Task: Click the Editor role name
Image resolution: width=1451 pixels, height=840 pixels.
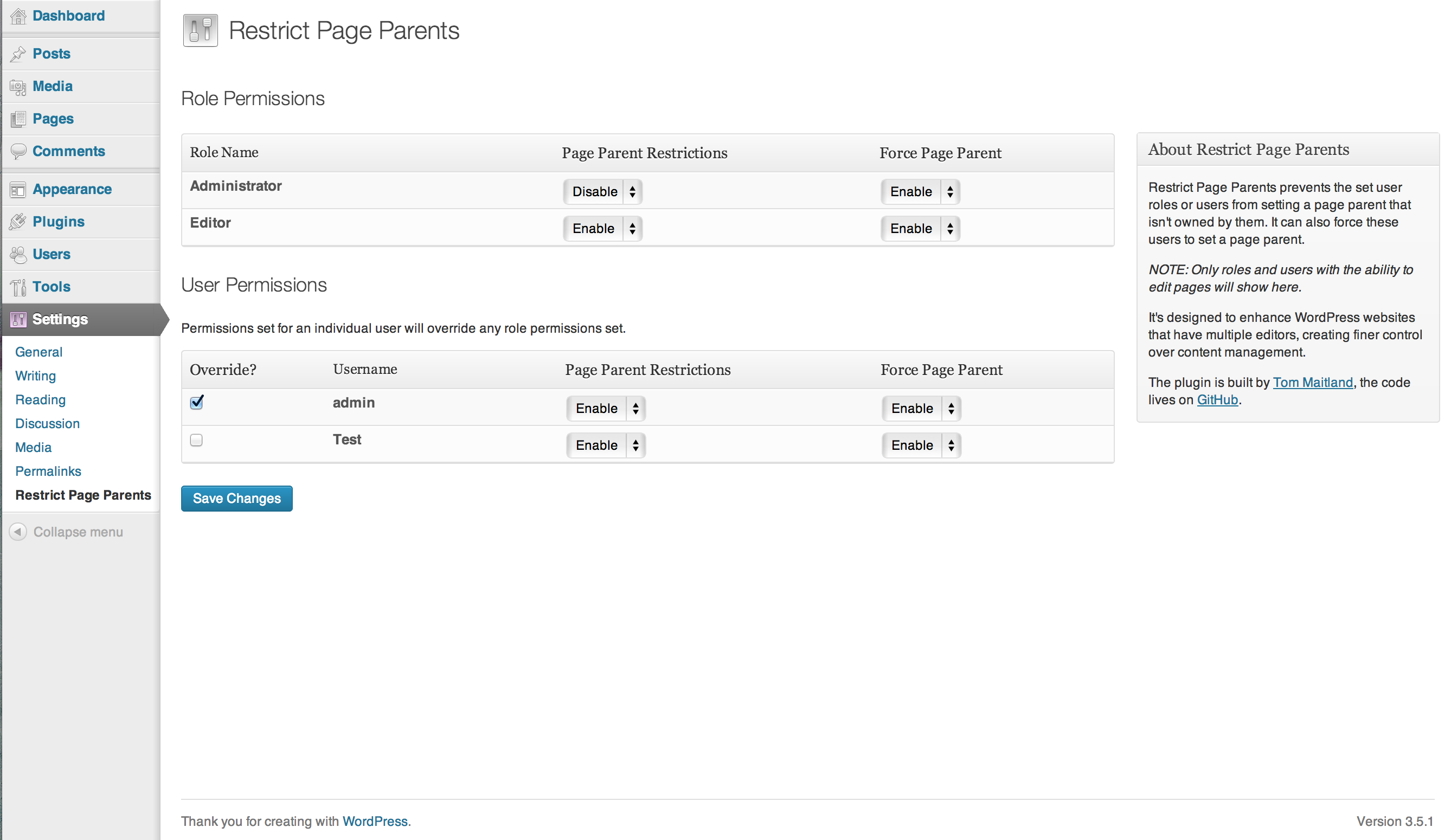Action: click(x=210, y=223)
